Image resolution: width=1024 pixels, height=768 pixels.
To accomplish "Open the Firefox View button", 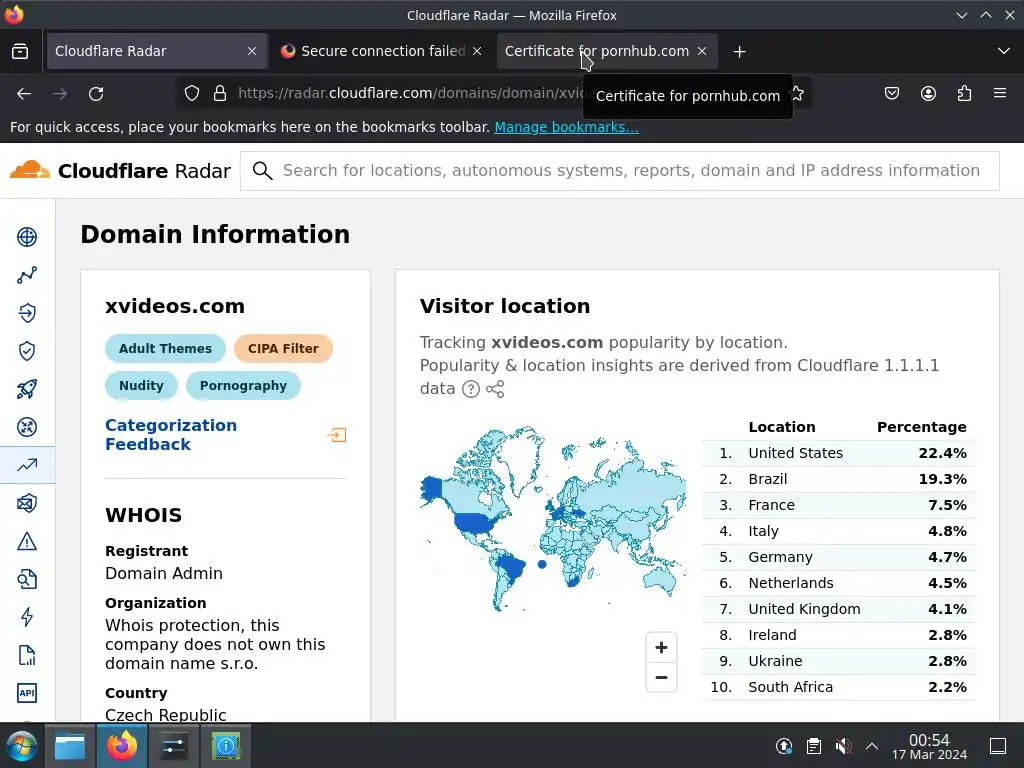I will [x=20, y=51].
